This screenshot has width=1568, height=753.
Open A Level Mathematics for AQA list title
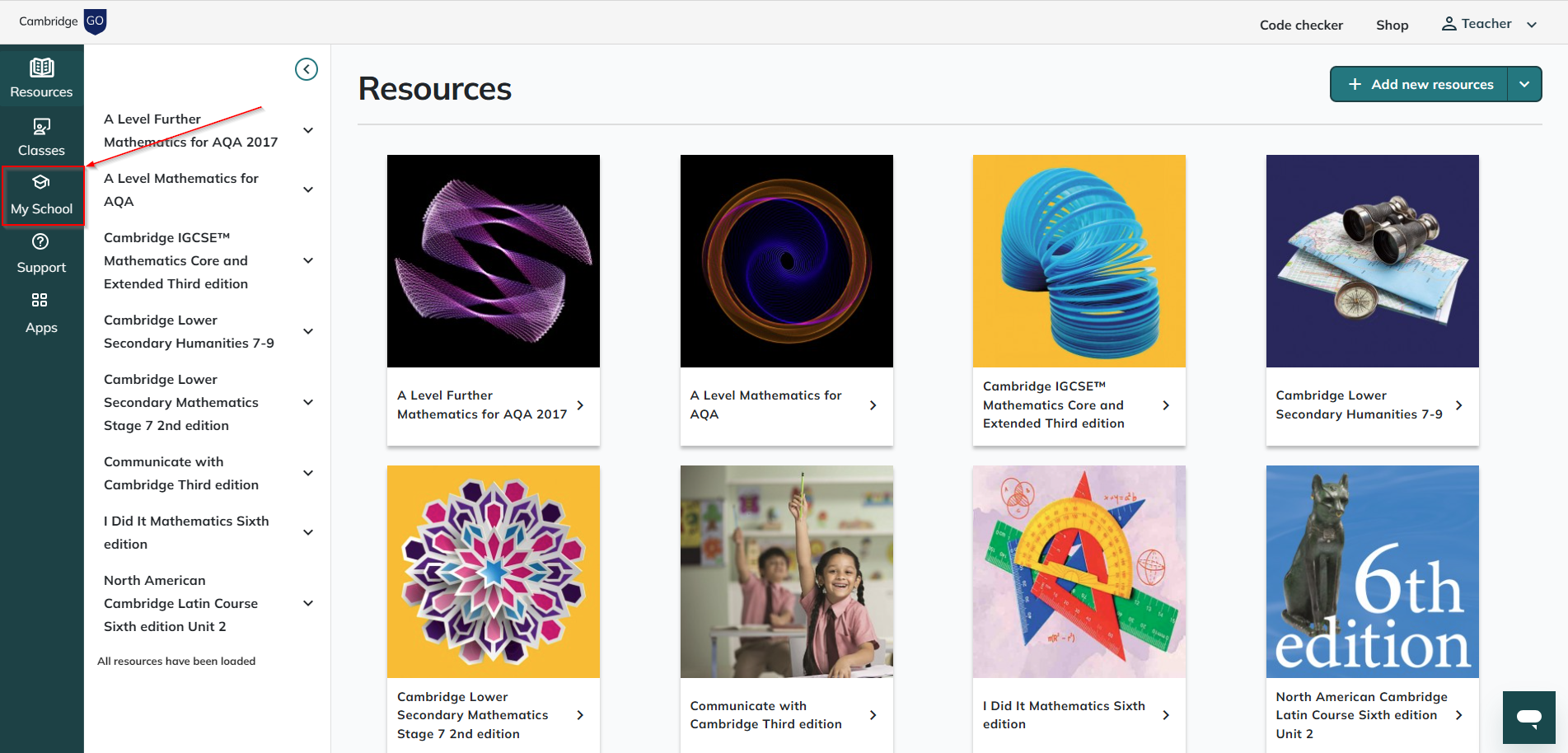(181, 189)
